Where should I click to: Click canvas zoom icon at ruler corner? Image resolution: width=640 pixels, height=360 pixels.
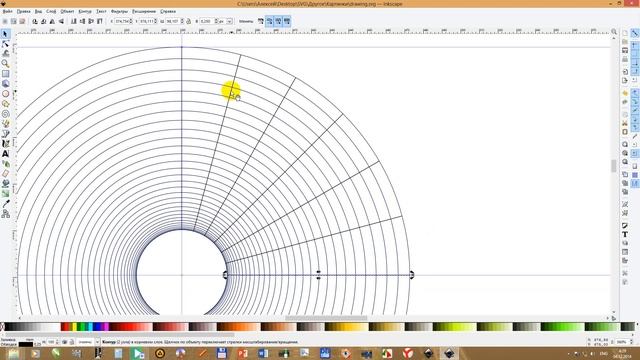pyautogui.click(x=614, y=32)
